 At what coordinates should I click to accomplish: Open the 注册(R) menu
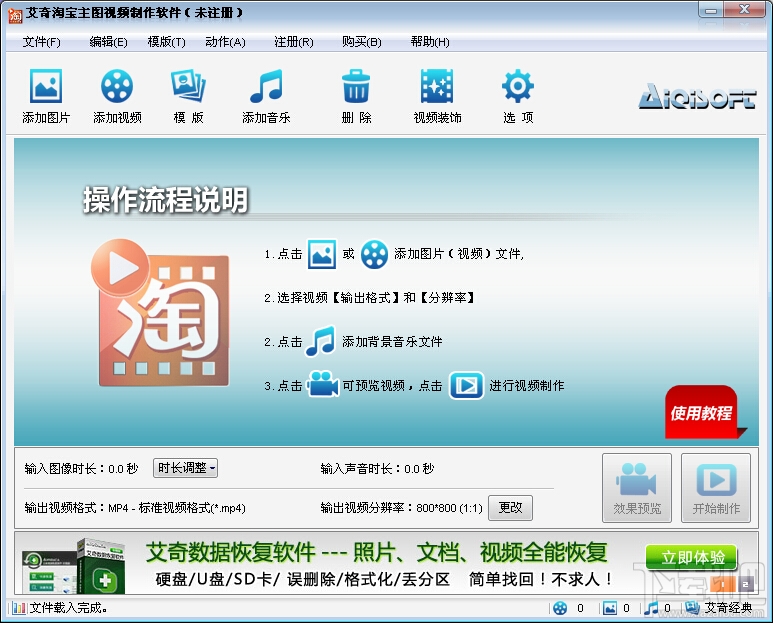click(x=294, y=42)
